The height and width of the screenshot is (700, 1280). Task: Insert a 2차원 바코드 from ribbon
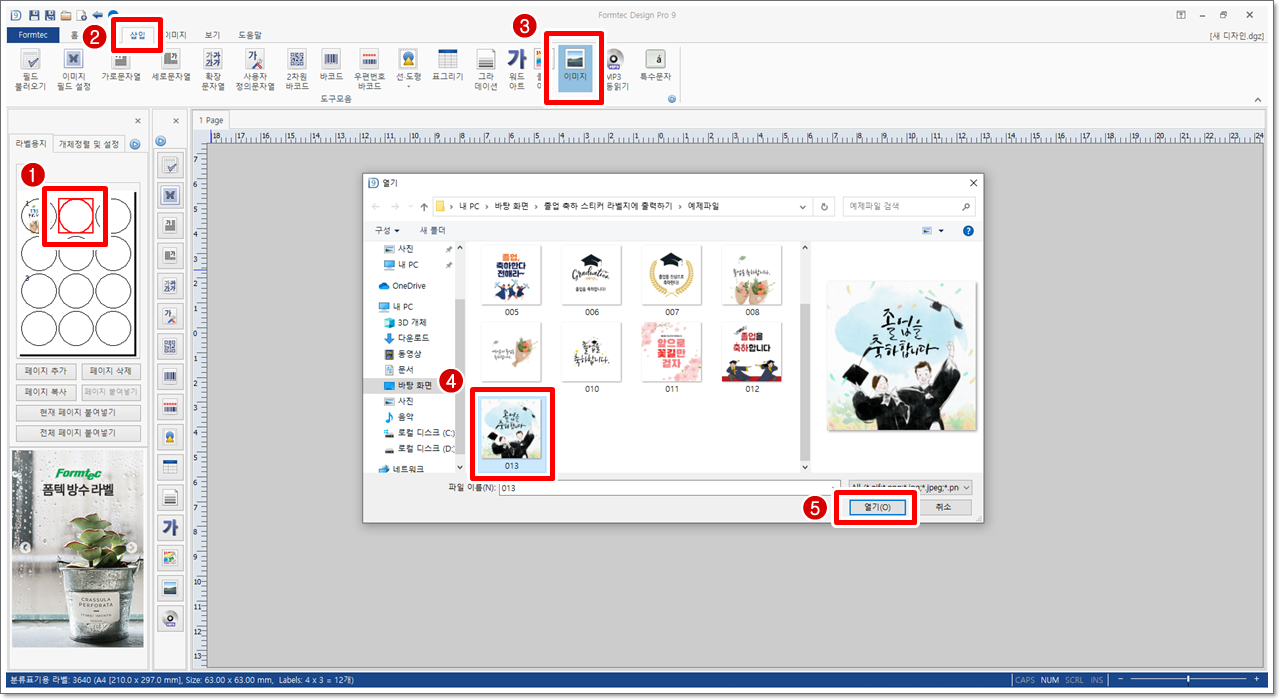point(297,70)
